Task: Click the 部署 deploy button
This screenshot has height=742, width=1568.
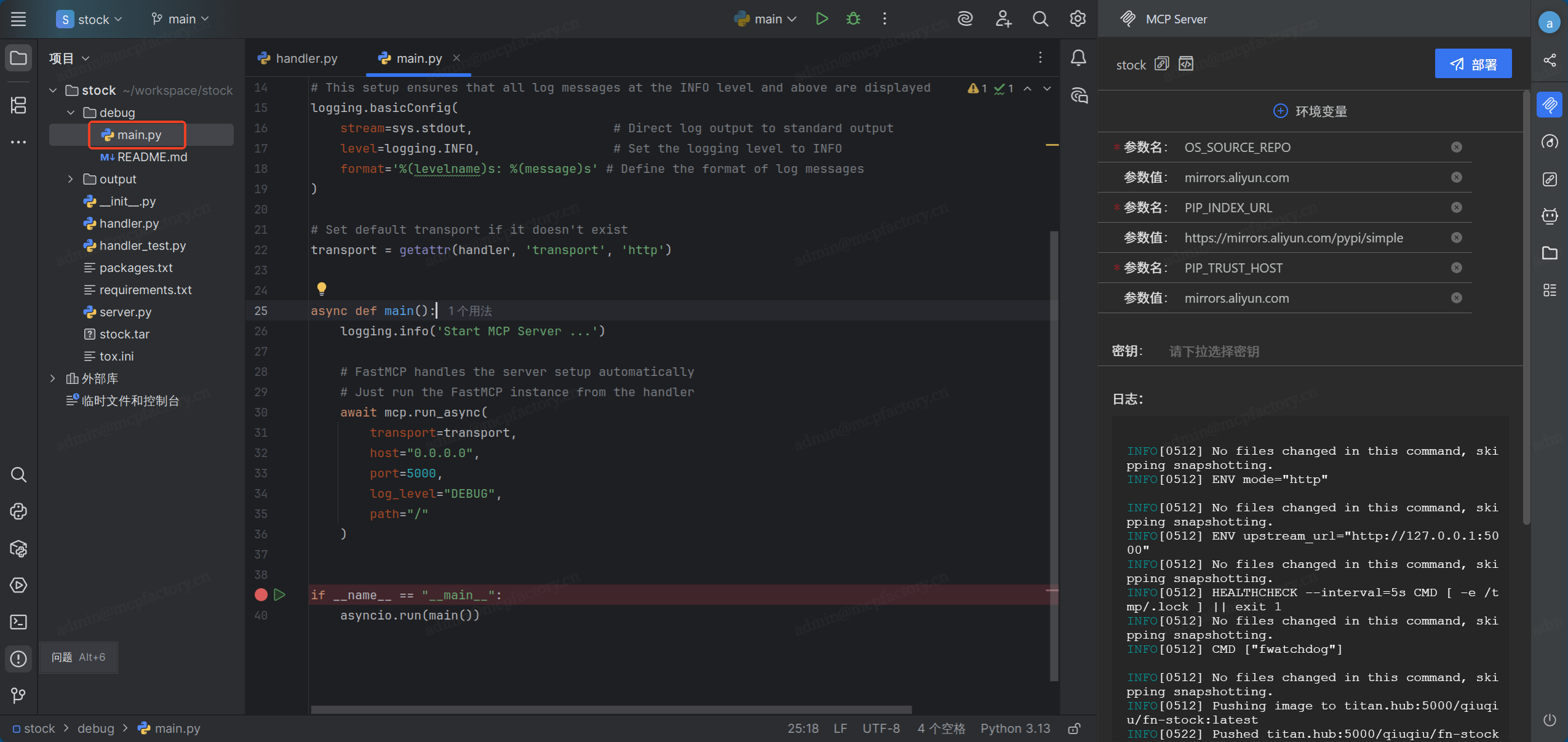Action: [x=1473, y=64]
